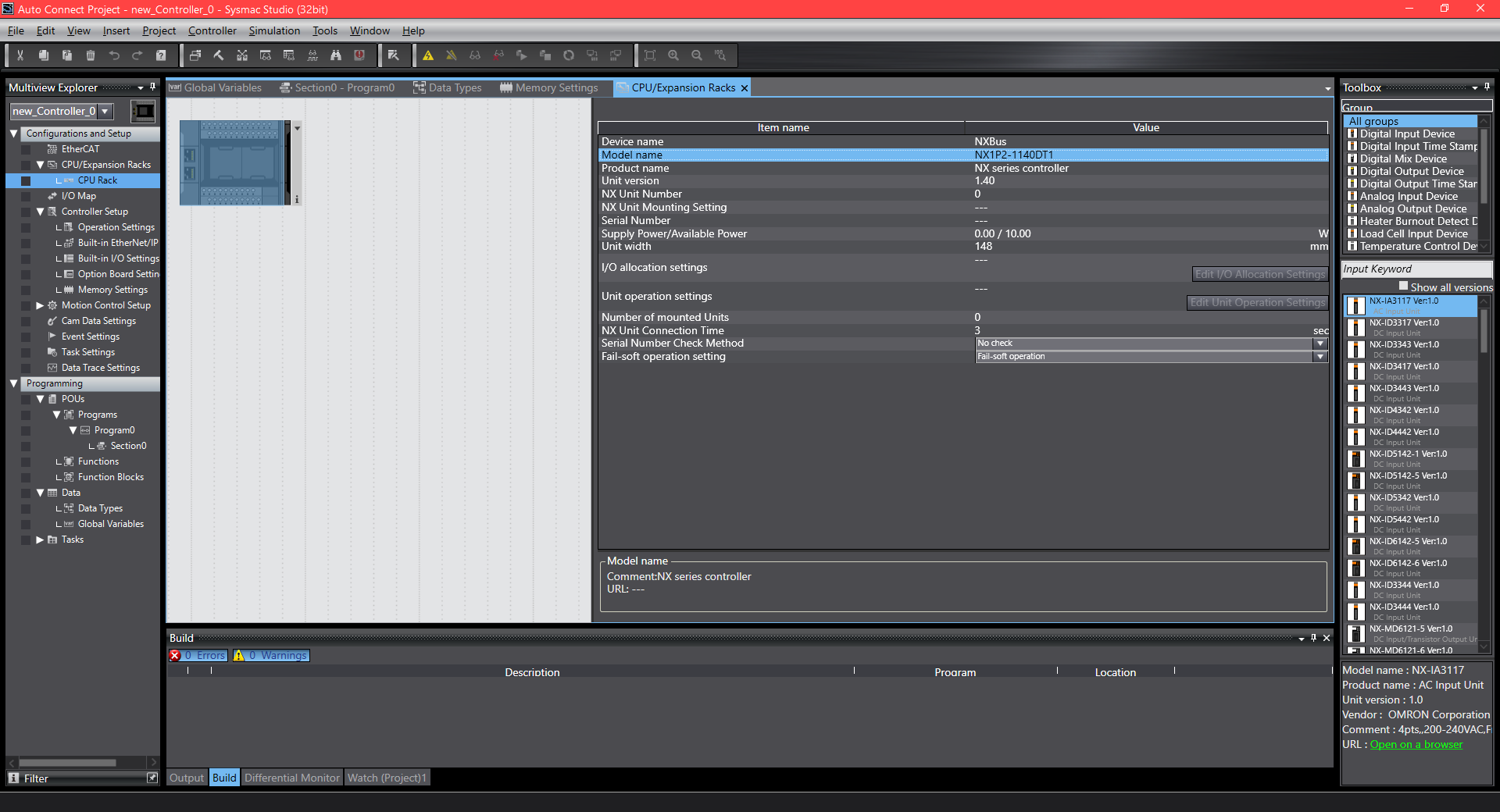Viewport: 1500px width, 812px height.
Task: Click the Redo arrow icon
Action: click(137, 55)
